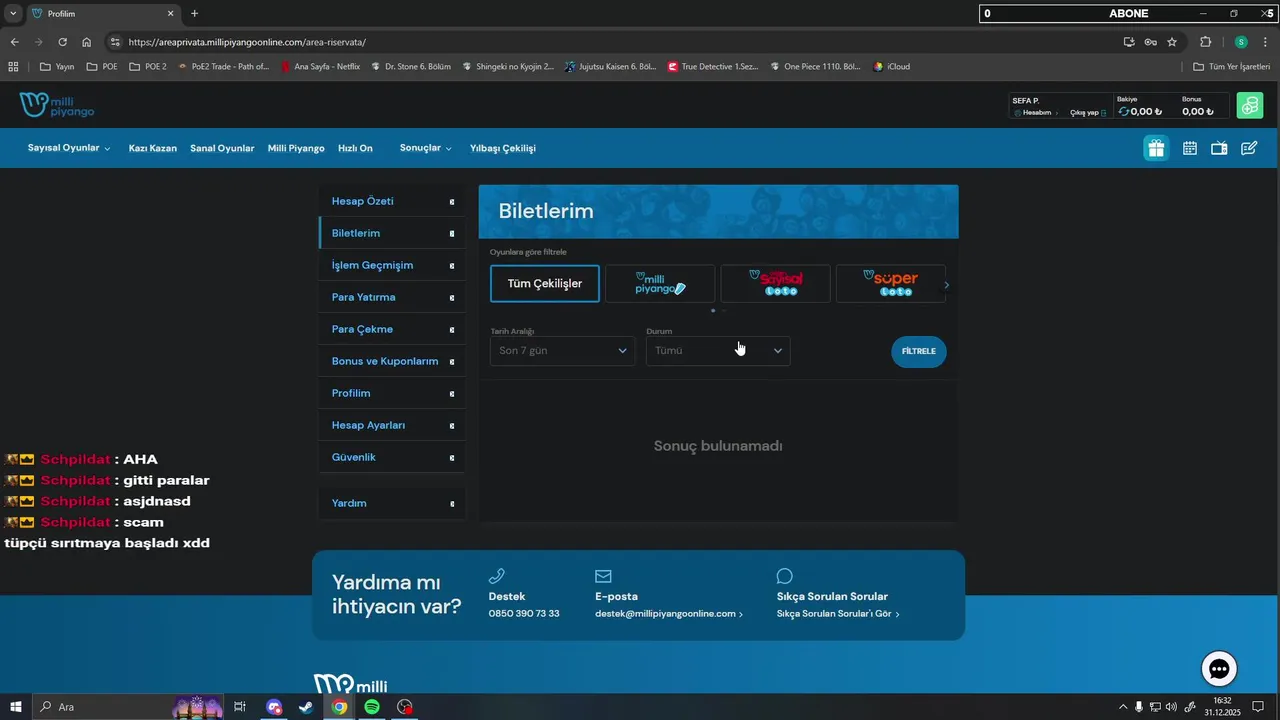
Task: Select the Tüm Çekilişler filter
Action: point(545,284)
